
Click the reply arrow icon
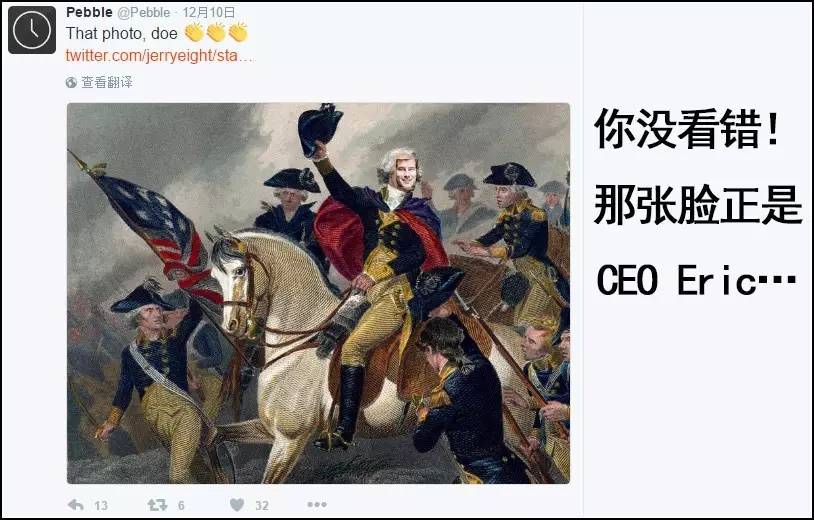pyautogui.click(x=76, y=504)
